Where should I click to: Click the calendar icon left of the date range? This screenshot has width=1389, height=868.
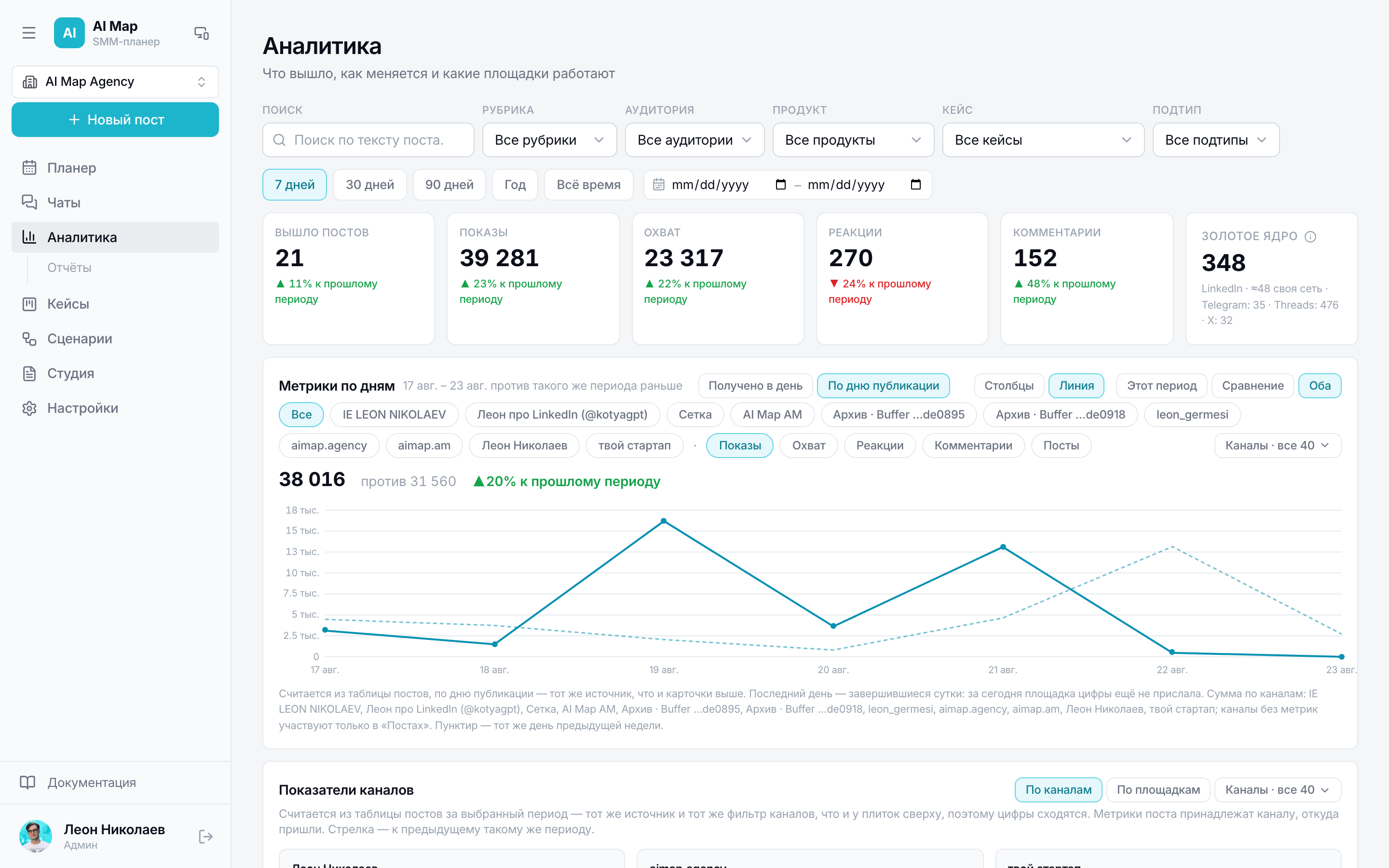659,184
